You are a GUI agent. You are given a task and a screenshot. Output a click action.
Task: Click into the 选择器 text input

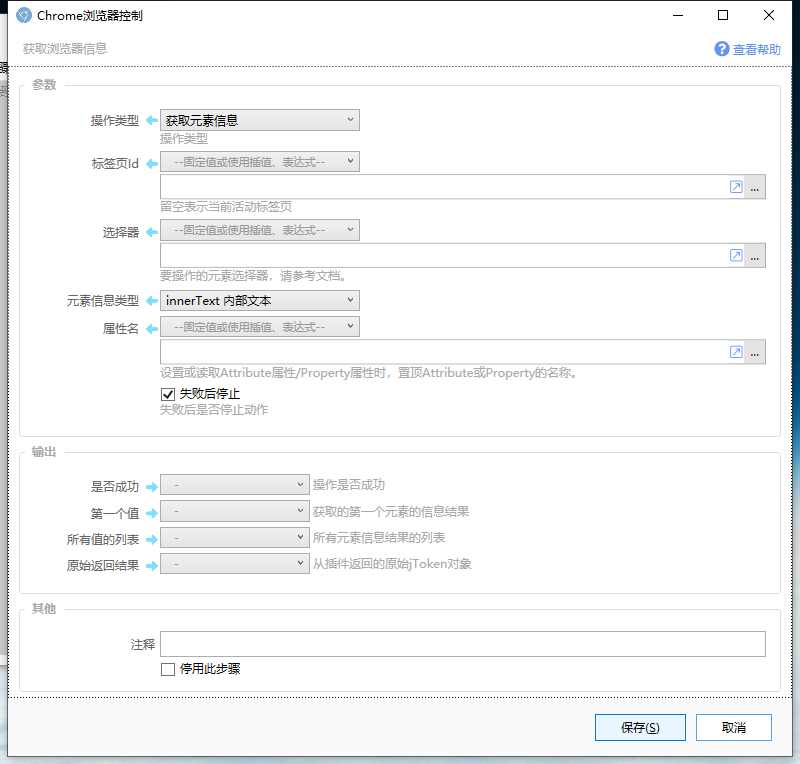pos(444,255)
